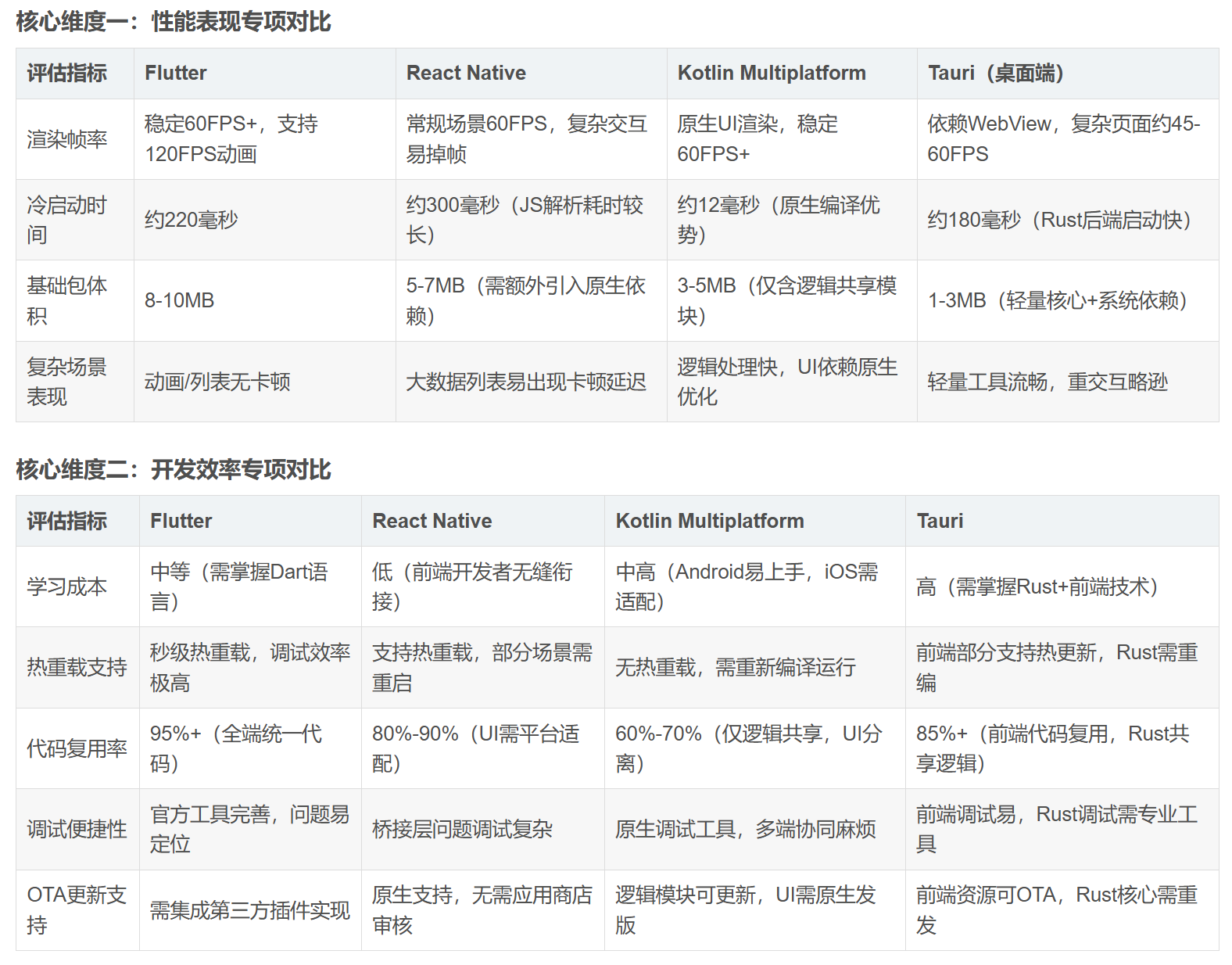Select the 代码复用率 row label

pos(77,748)
